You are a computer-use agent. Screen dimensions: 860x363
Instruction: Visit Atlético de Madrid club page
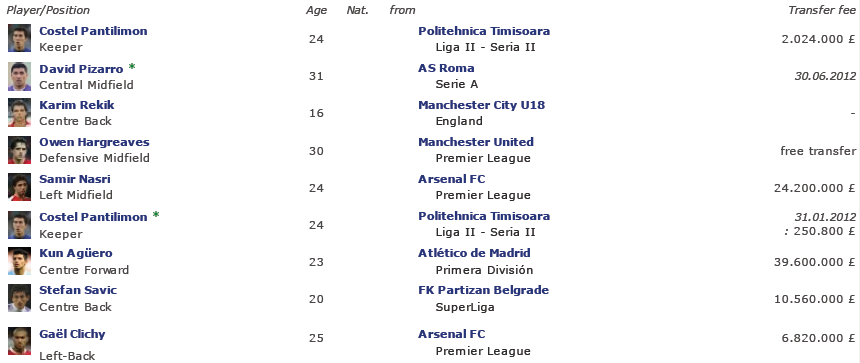(x=474, y=253)
